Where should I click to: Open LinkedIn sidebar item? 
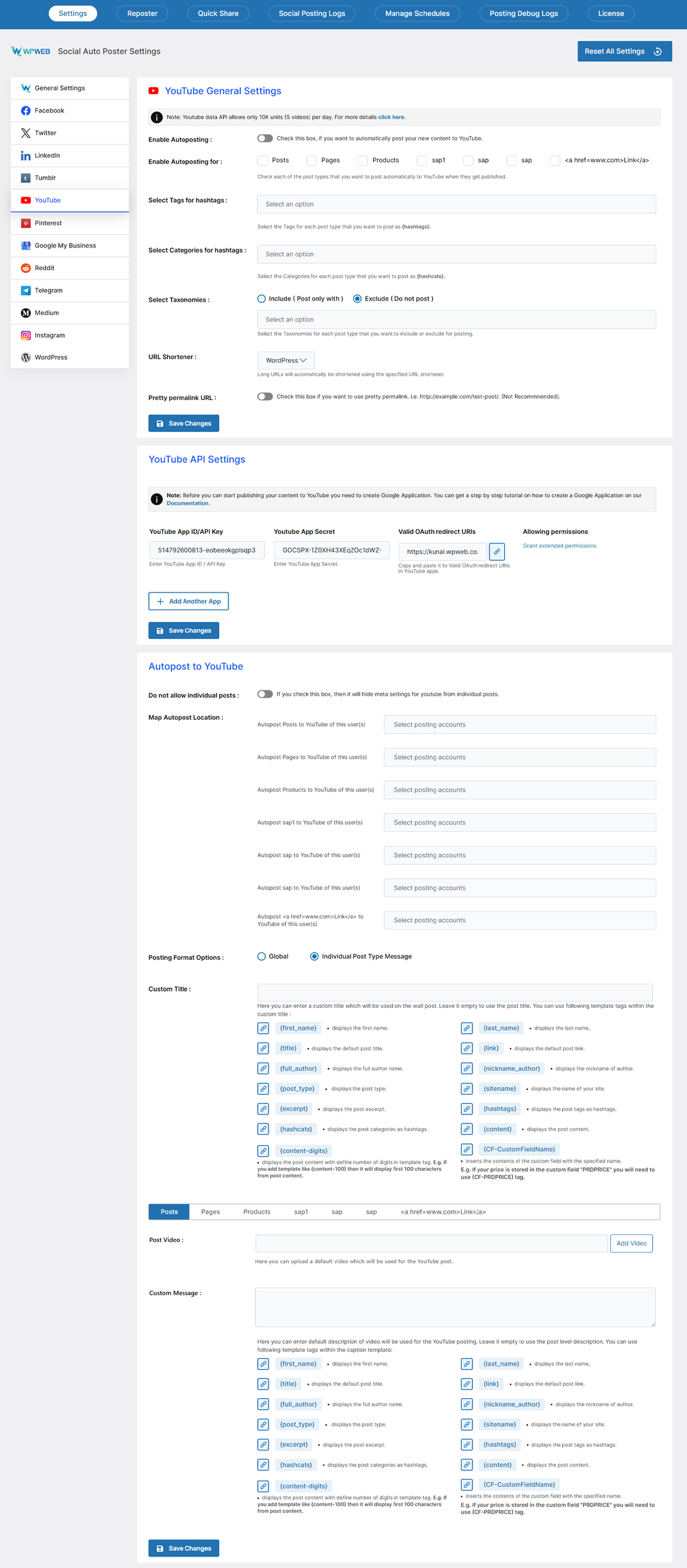[x=69, y=155]
